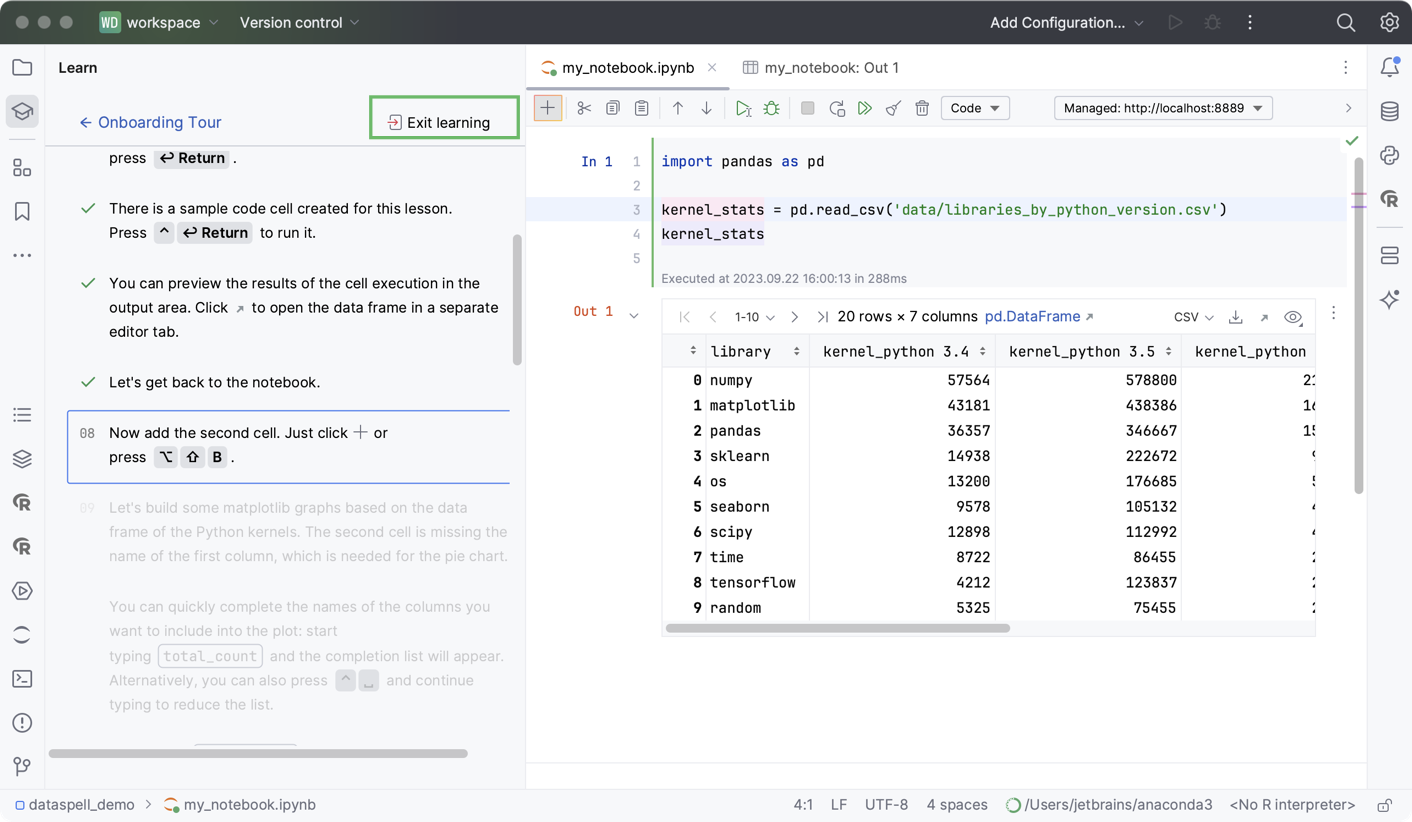Expand the CSV export format dropdown
The height and width of the screenshot is (822, 1412).
1193,317
